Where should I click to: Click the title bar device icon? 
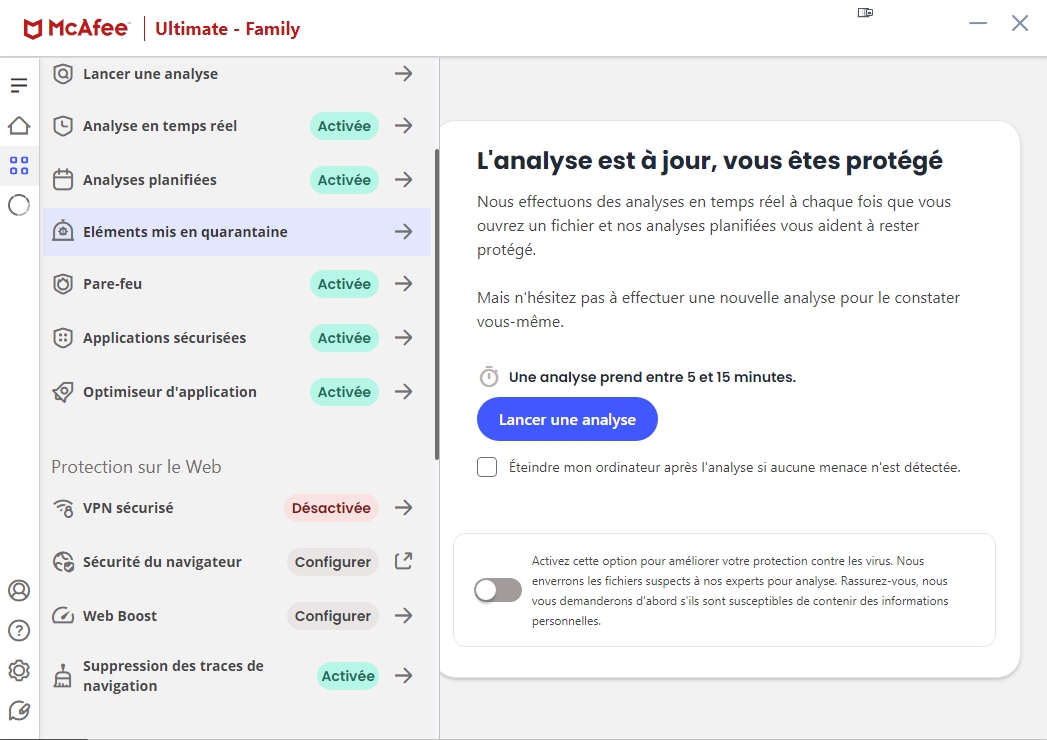pyautogui.click(x=865, y=12)
